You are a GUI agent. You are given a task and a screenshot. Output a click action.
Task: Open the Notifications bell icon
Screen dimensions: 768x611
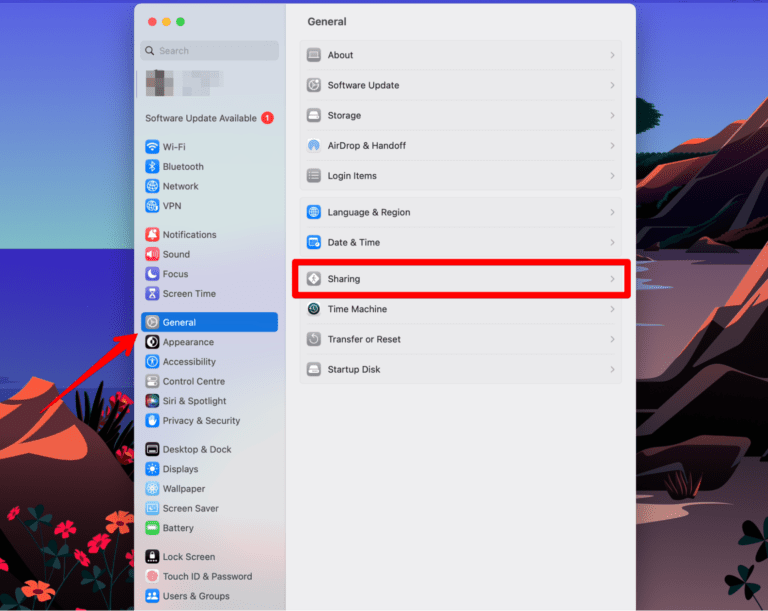[x=152, y=235]
